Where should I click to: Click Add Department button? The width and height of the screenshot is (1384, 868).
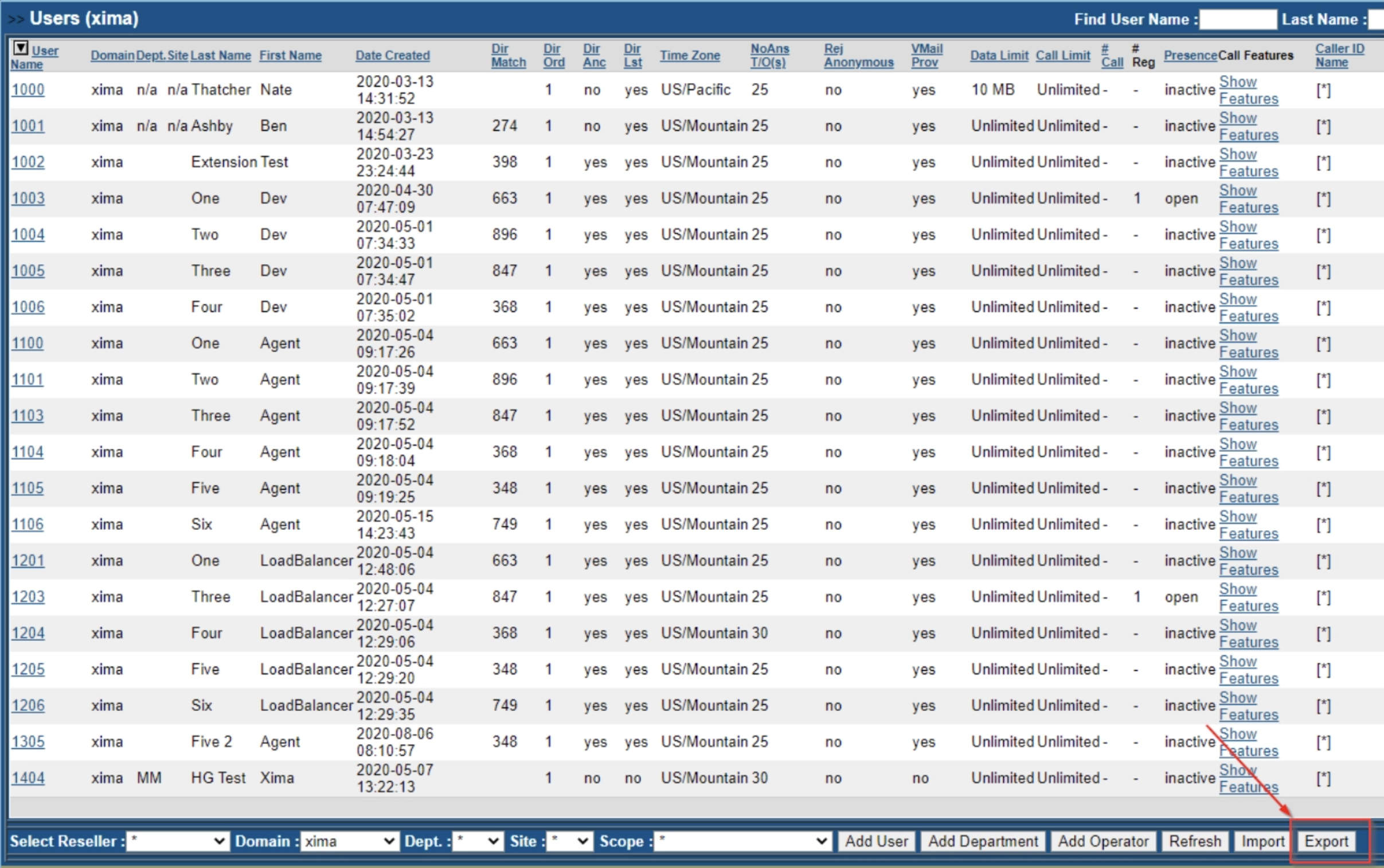point(983,841)
